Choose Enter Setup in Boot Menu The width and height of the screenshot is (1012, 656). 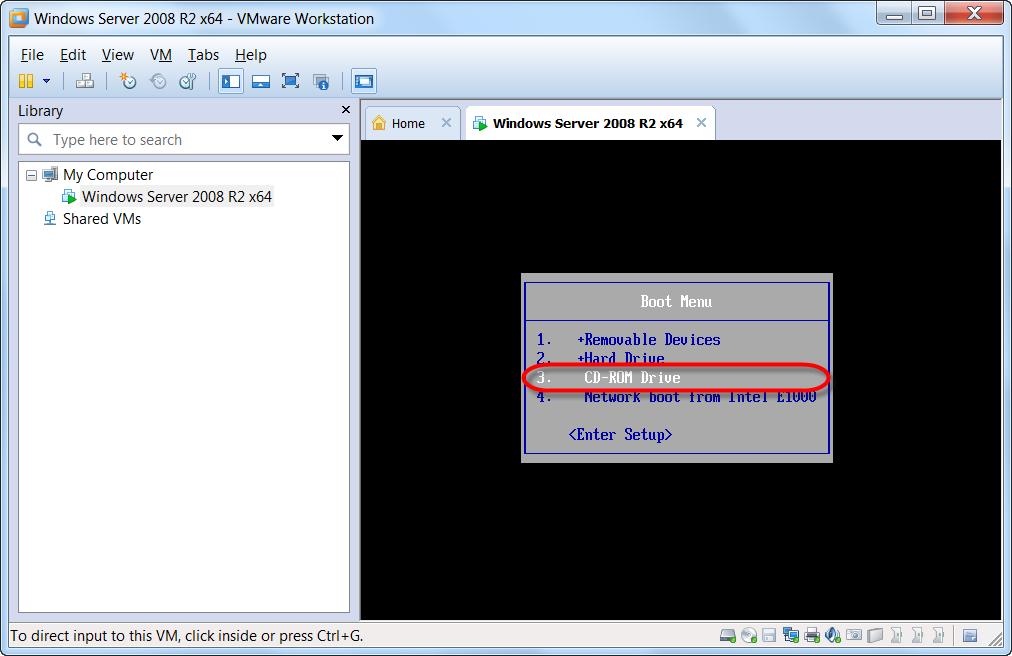(620, 435)
